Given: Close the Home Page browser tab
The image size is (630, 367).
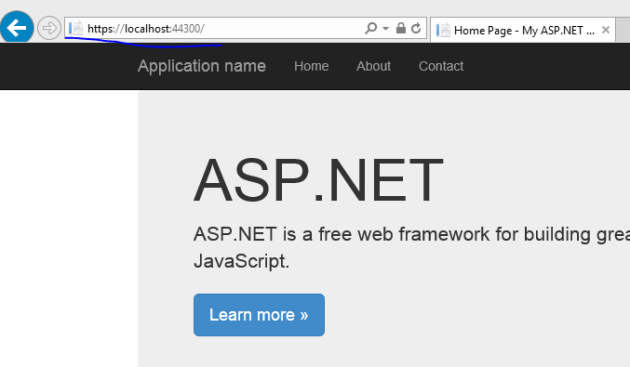Looking at the screenshot, I should coord(605,30).
